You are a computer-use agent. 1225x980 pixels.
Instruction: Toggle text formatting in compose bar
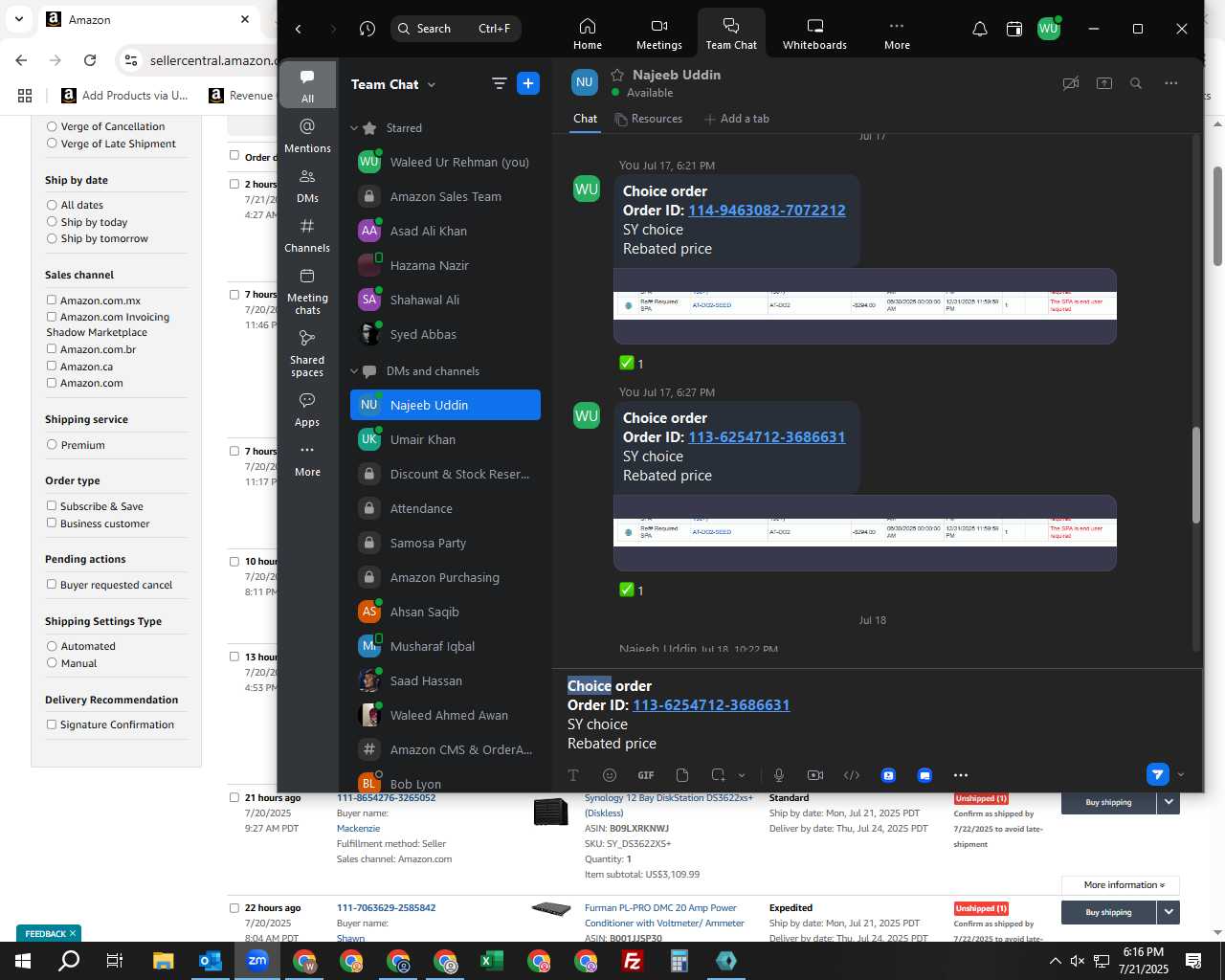tap(573, 775)
